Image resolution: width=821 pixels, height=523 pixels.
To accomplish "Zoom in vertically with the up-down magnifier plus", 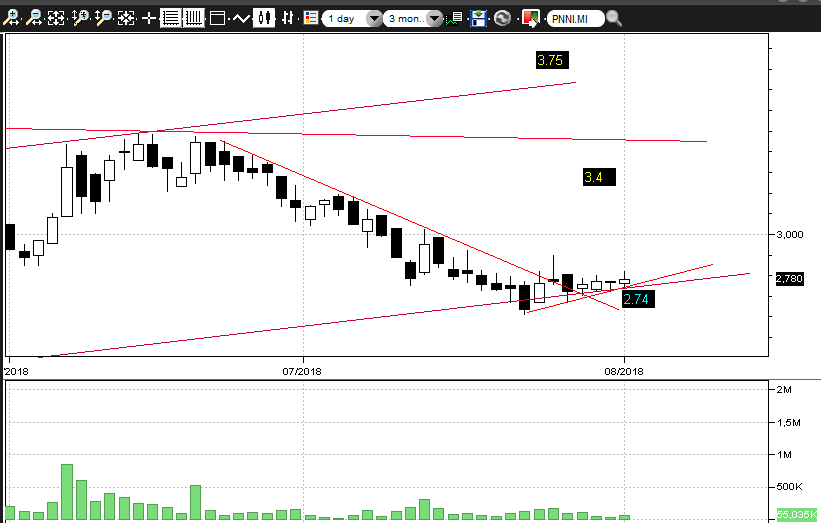I will [x=80, y=18].
